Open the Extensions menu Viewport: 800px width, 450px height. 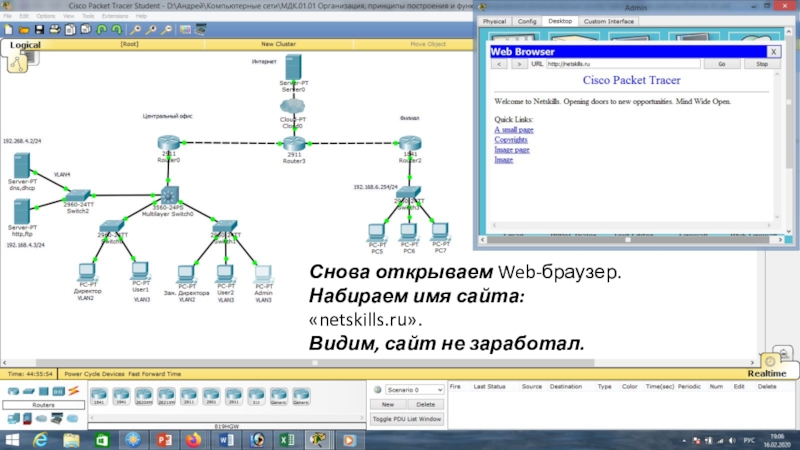pos(115,16)
